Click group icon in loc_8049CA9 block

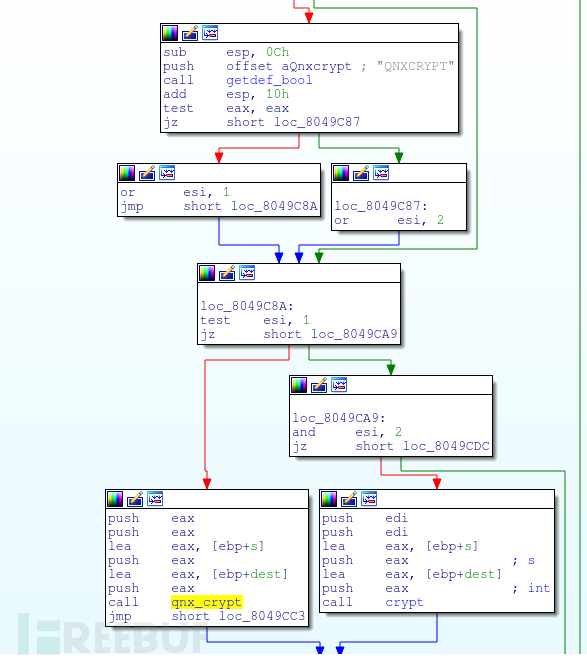click(x=339, y=385)
